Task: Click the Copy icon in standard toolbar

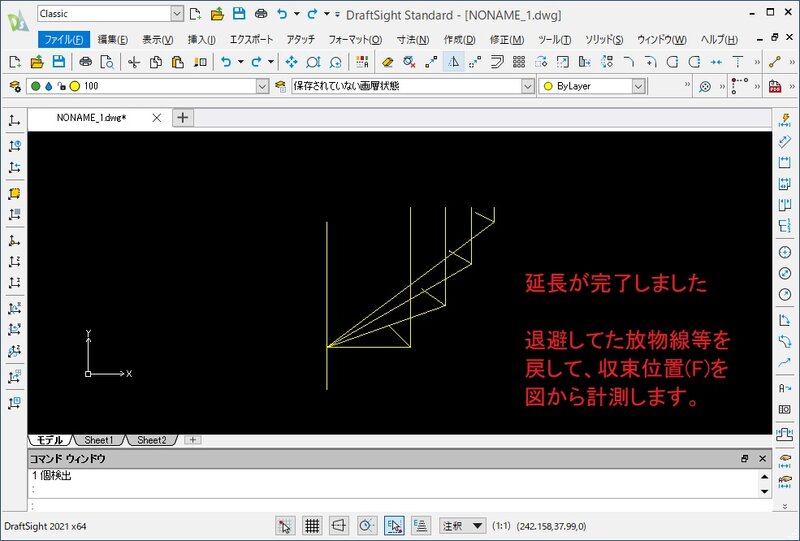Action: tap(156, 62)
